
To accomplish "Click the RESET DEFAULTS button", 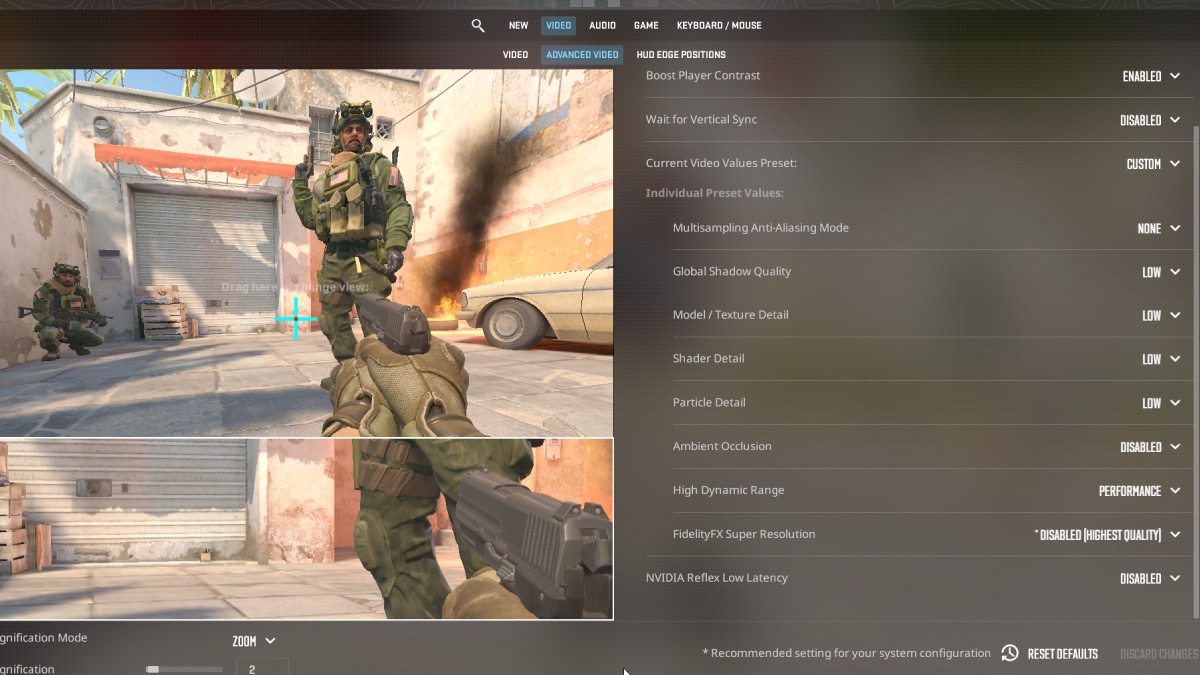I will 1062,653.
